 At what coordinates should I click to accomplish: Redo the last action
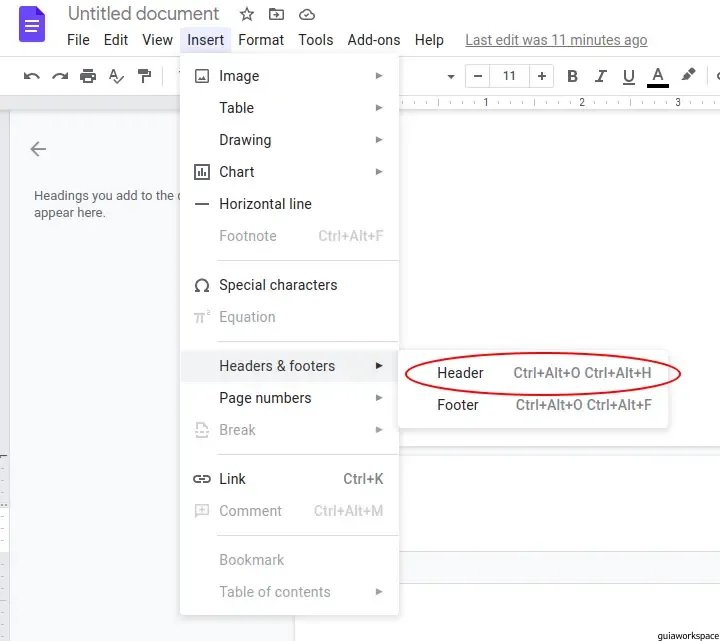pos(60,76)
